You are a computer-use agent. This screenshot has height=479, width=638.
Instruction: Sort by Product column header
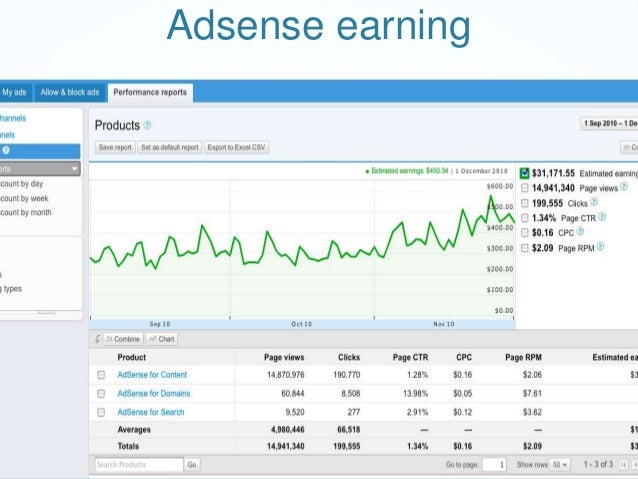pos(132,357)
